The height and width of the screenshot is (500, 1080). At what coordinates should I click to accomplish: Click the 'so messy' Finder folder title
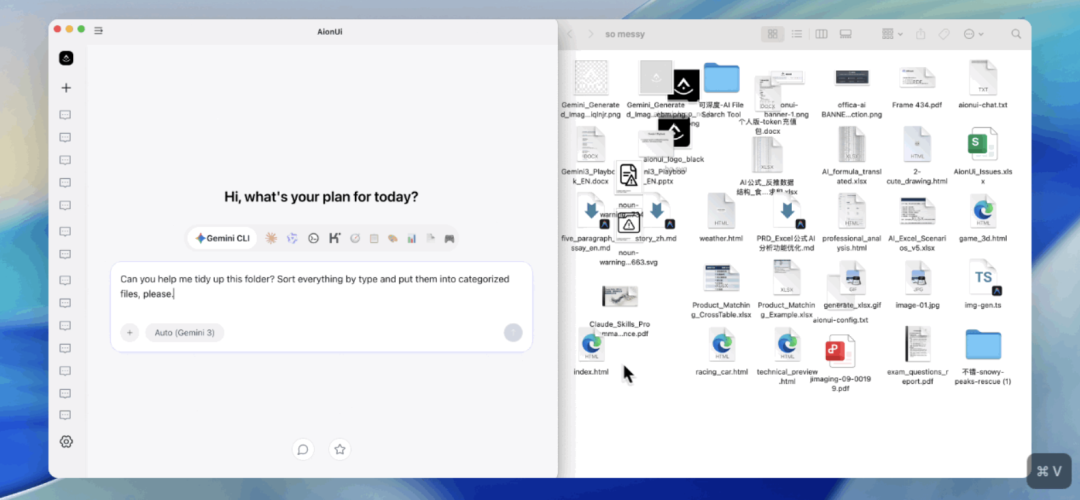point(625,34)
